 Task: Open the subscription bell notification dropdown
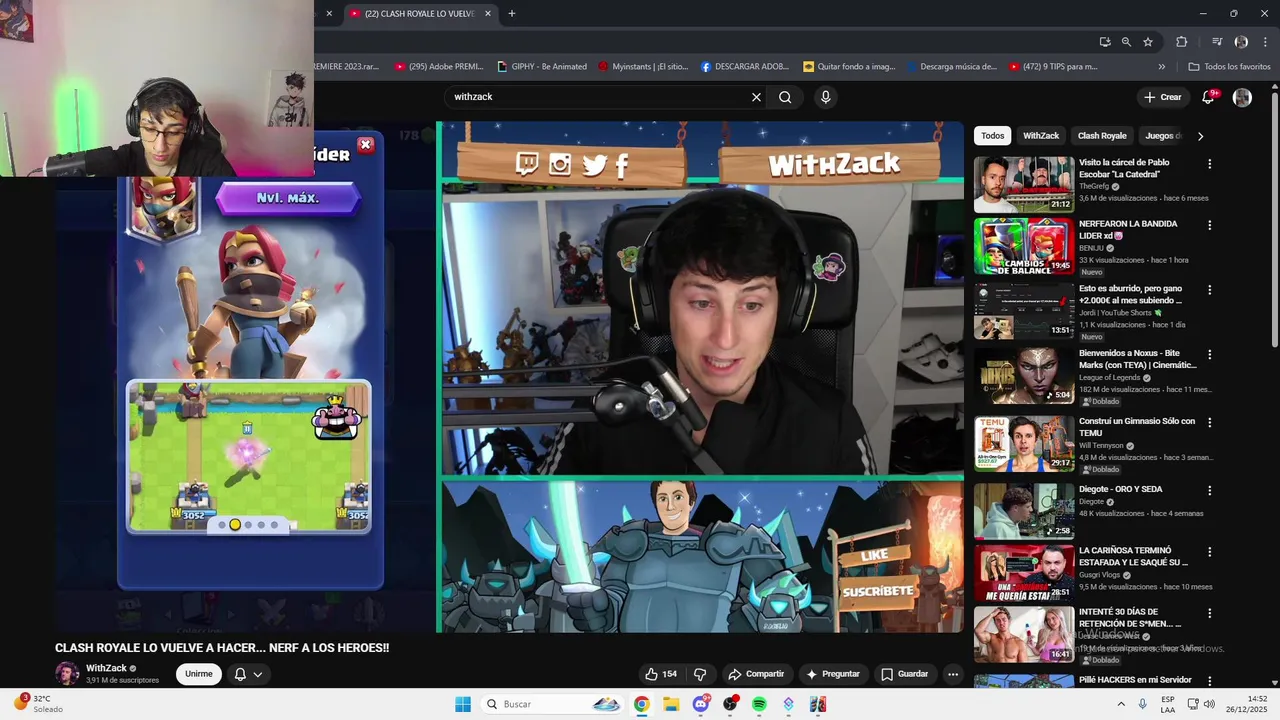(x=248, y=674)
